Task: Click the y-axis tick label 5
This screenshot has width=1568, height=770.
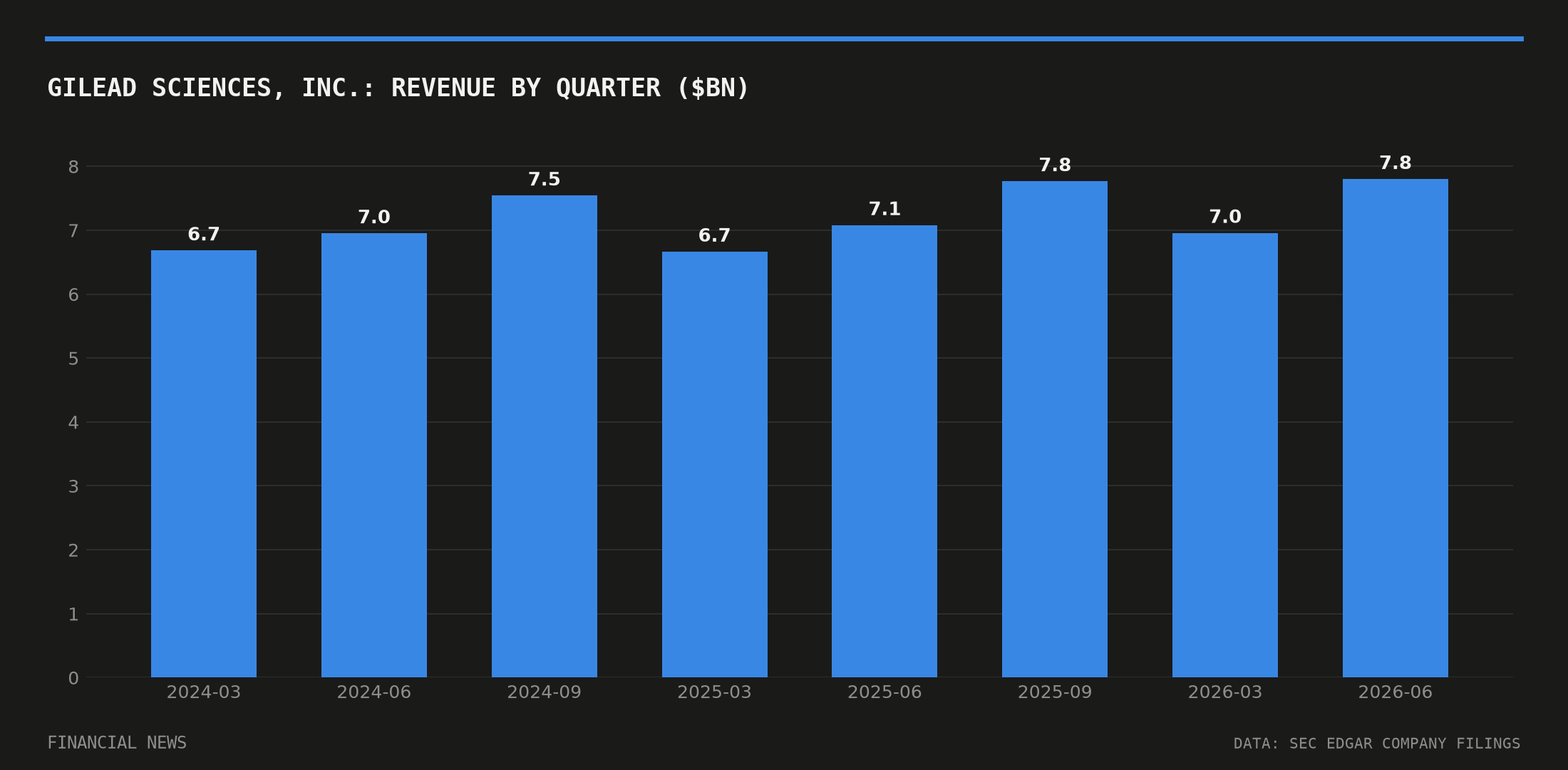Action: tap(73, 359)
